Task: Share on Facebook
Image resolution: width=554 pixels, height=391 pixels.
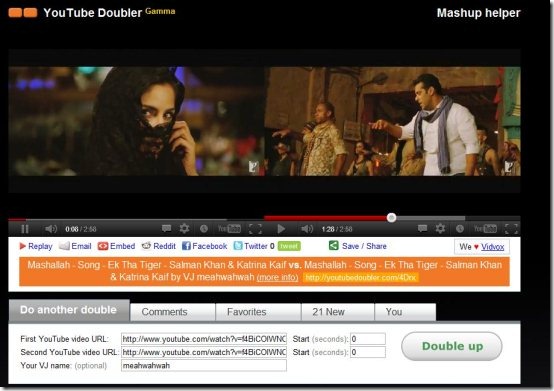Action: click(210, 246)
